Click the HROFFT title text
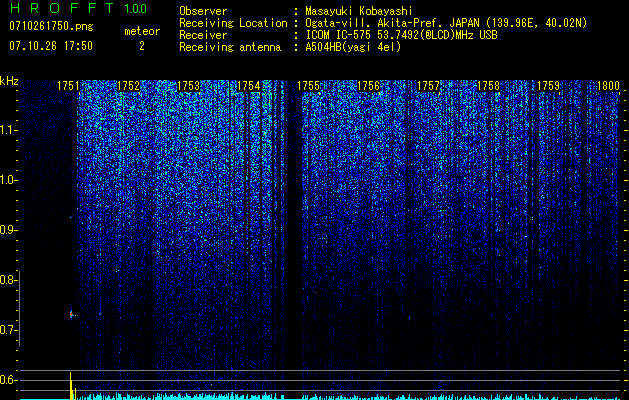The image size is (629, 400). tap(62, 8)
